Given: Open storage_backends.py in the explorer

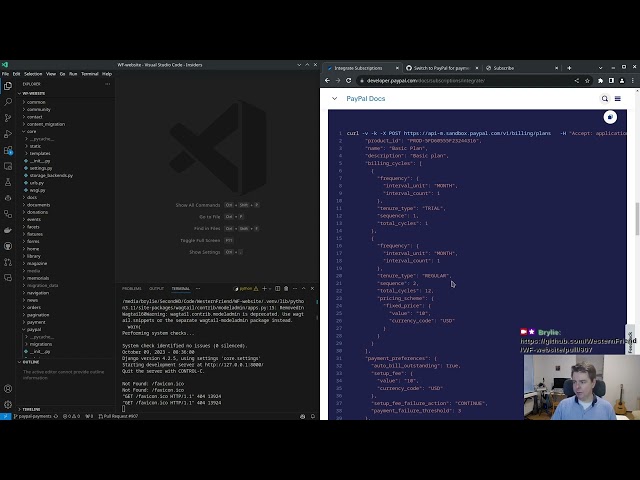Looking at the screenshot, I should [x=51, y=176].
